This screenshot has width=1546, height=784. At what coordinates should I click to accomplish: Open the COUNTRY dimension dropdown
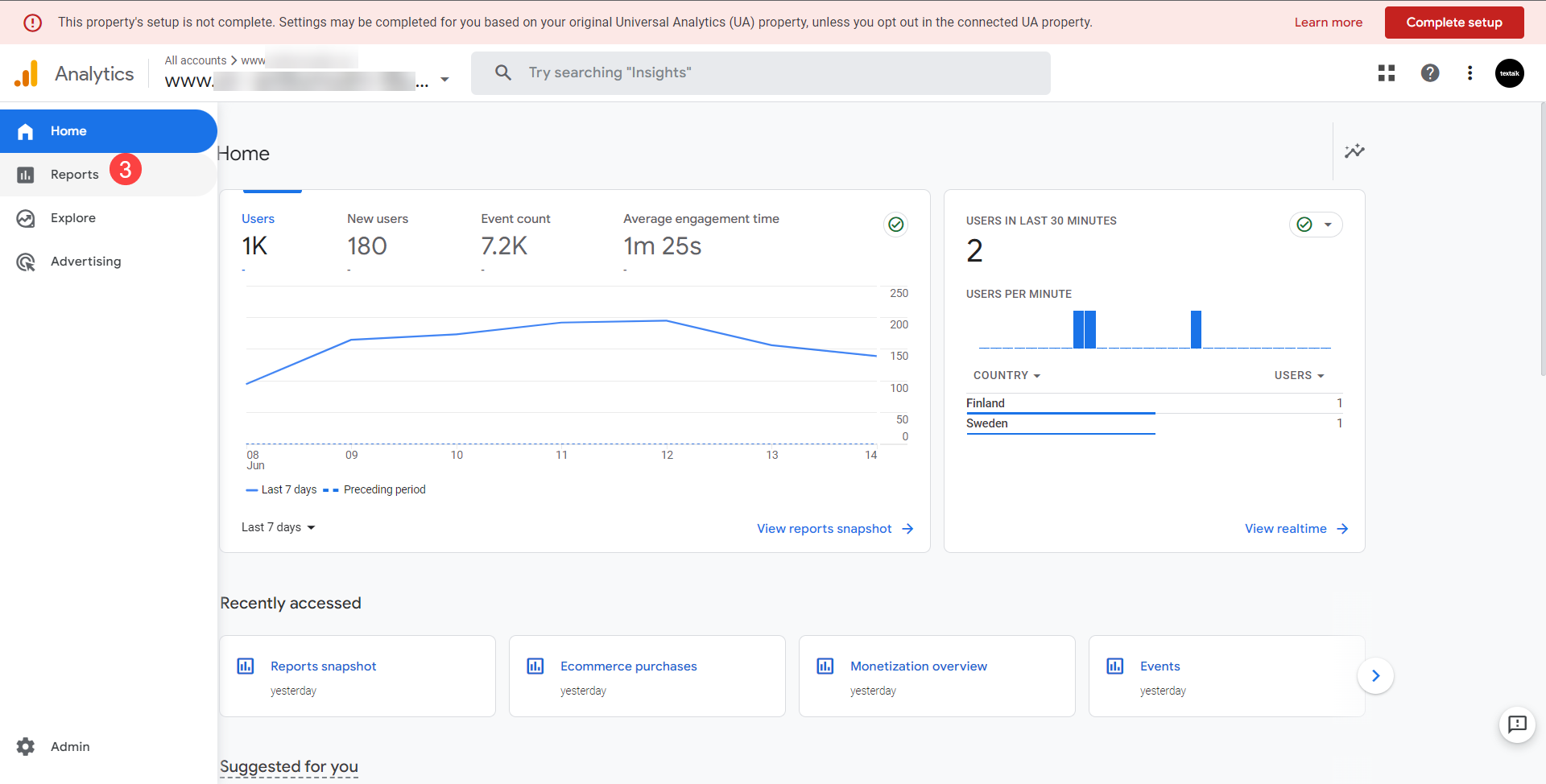click(x=1007, y=376)
